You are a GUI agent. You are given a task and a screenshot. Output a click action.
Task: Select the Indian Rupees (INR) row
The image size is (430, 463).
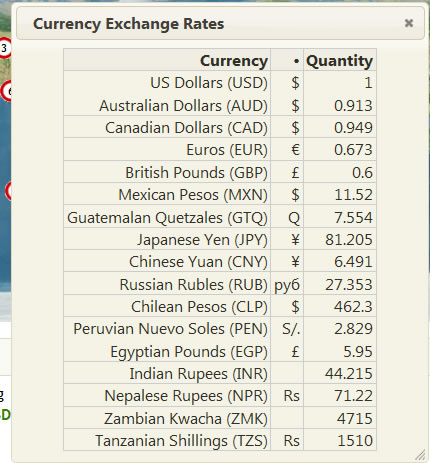(x=220, y=373)
